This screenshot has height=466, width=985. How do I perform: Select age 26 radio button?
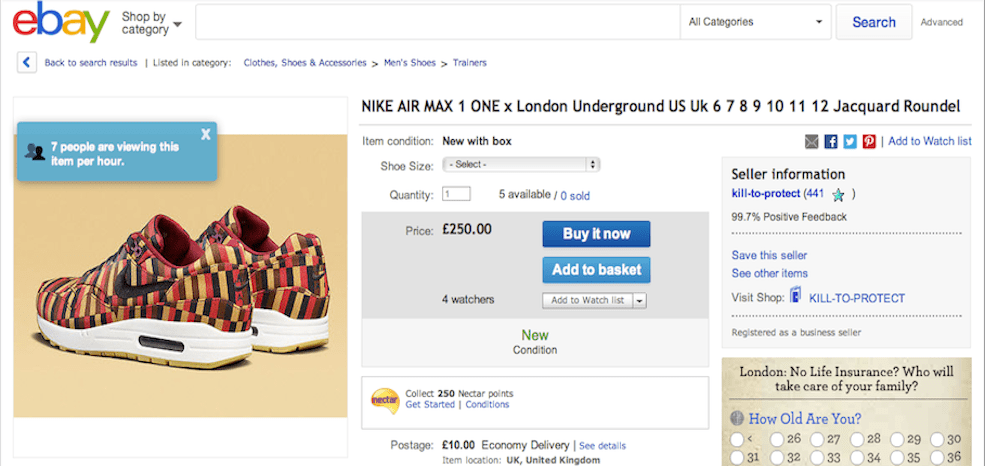(777, 439)
